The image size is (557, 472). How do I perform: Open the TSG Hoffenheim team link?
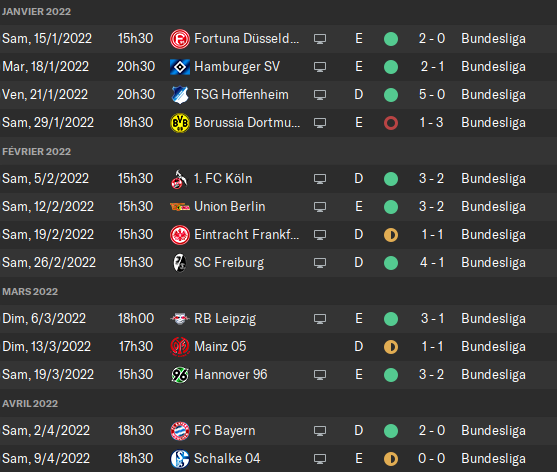click(x=241, y=95)
